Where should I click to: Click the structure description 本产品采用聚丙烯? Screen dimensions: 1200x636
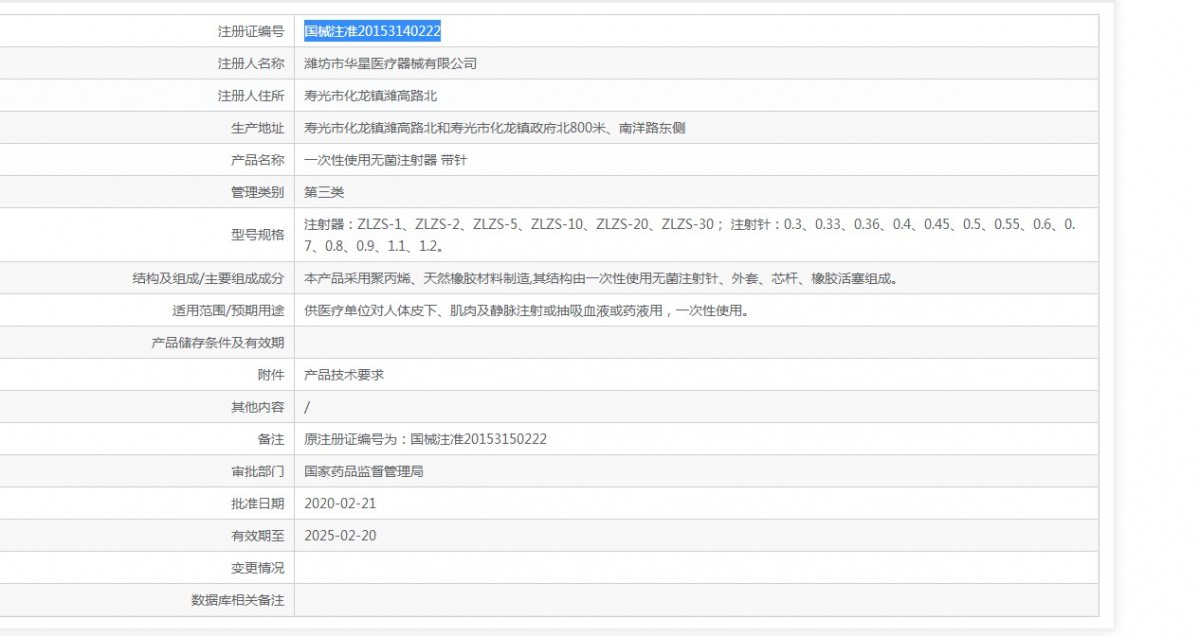(x=601, y=279)
